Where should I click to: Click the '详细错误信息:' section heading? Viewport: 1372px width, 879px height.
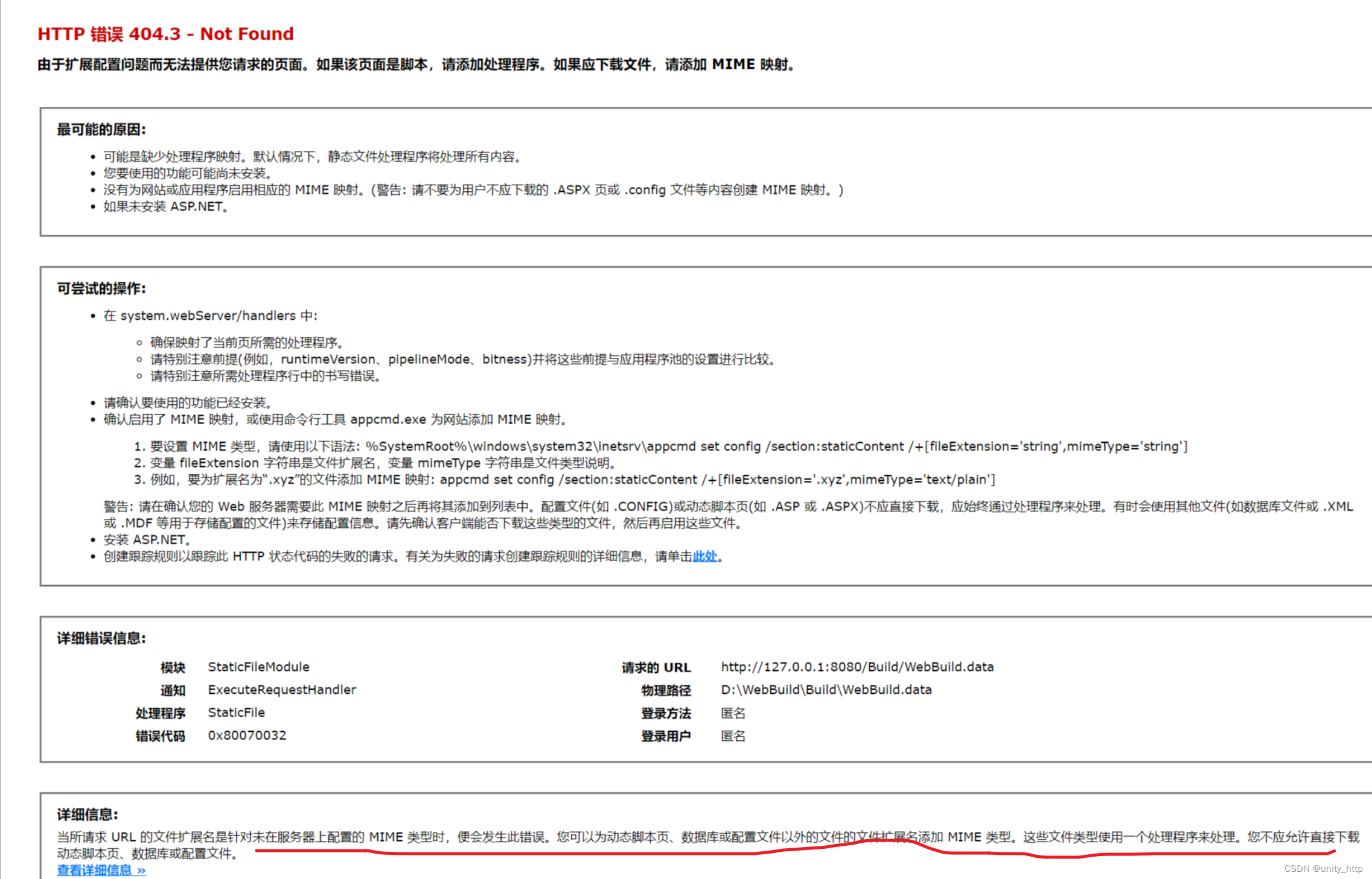click(x=101, y=638)
